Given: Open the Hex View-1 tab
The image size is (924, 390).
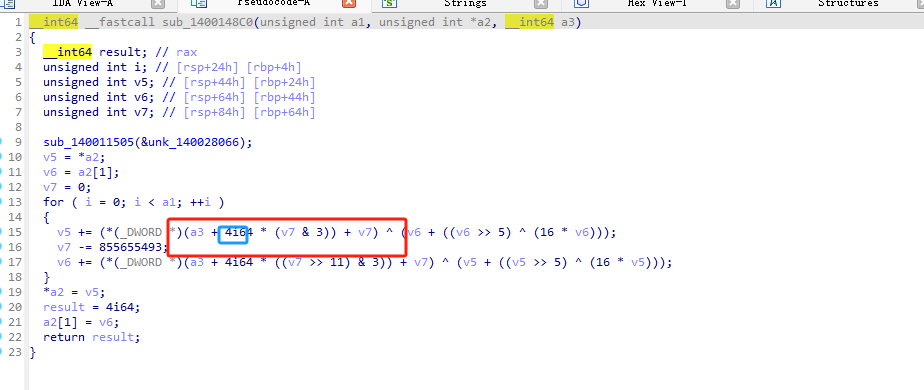Looking at the screenshot, I should click(657, 4).
